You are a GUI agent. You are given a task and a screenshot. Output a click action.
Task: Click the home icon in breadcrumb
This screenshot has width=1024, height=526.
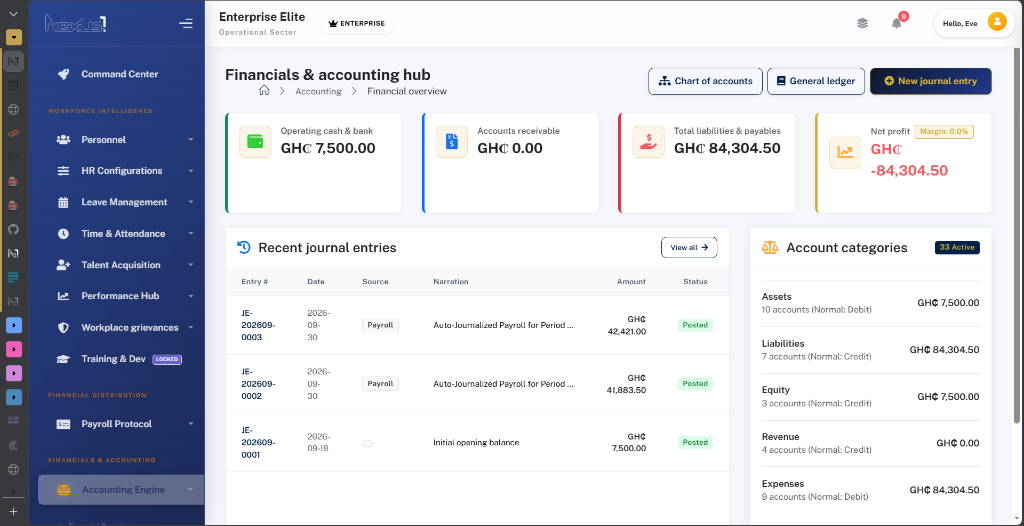point(264,91)
